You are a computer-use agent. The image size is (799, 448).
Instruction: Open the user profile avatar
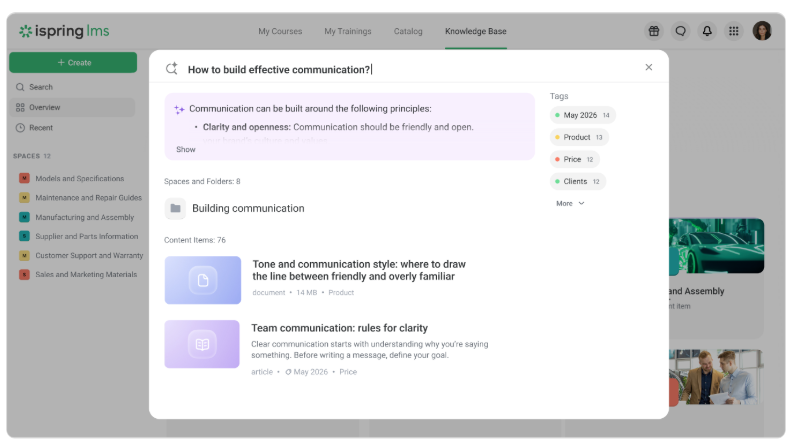tap(762, 31)
